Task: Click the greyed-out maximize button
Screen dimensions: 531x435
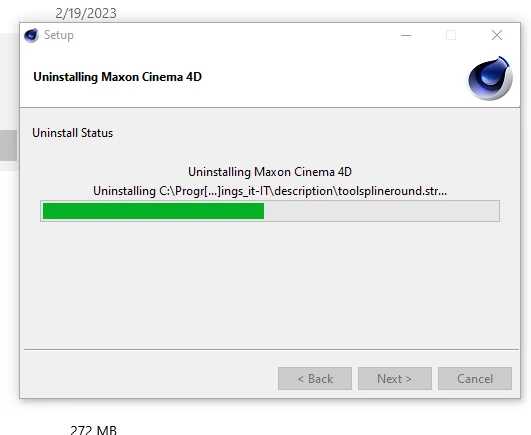Action: click(x=451, y=35)
